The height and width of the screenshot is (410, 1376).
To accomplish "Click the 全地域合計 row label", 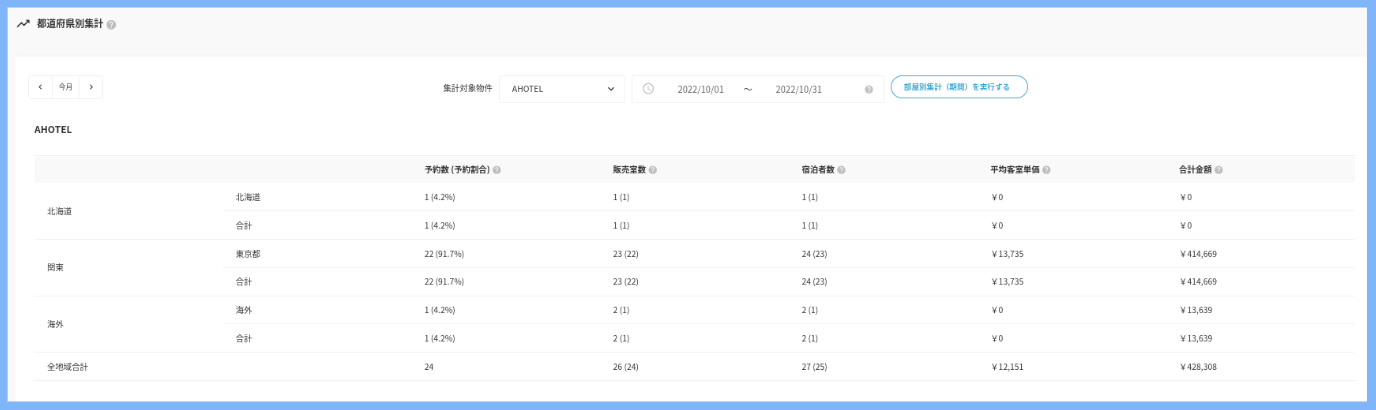I will 67,367.
